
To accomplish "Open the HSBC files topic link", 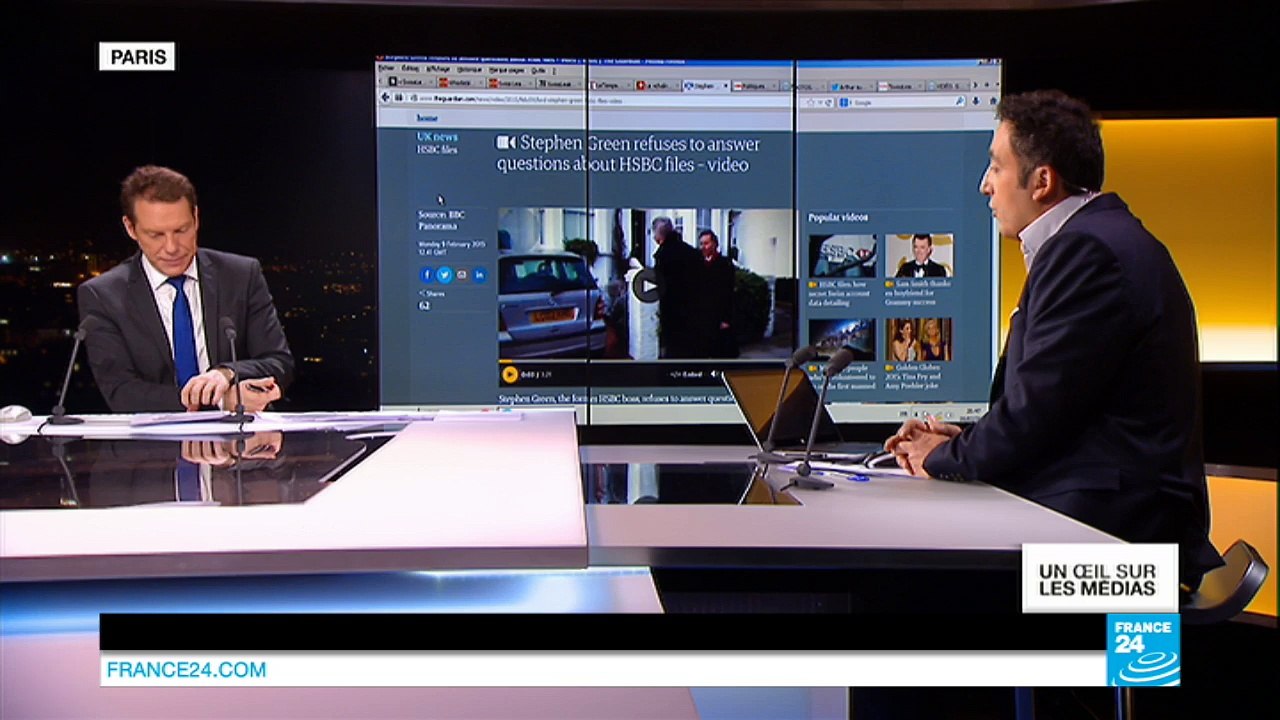I will click(x=437, y=149).
